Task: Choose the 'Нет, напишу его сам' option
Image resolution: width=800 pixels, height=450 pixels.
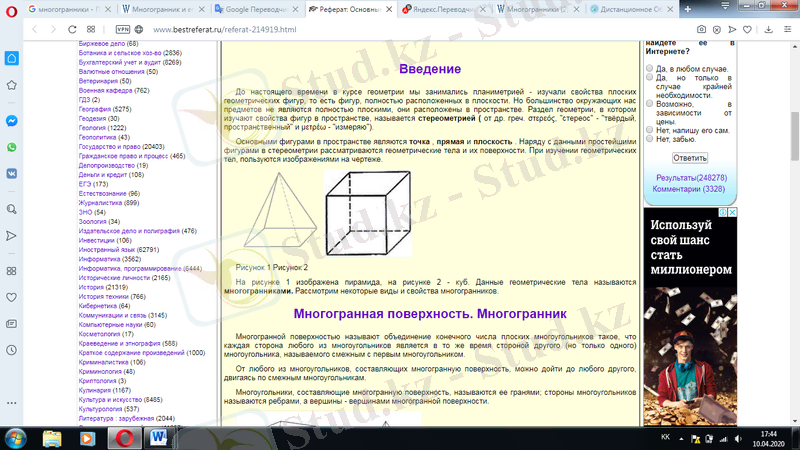Action: pyautogui.click(x=651, y=130)
